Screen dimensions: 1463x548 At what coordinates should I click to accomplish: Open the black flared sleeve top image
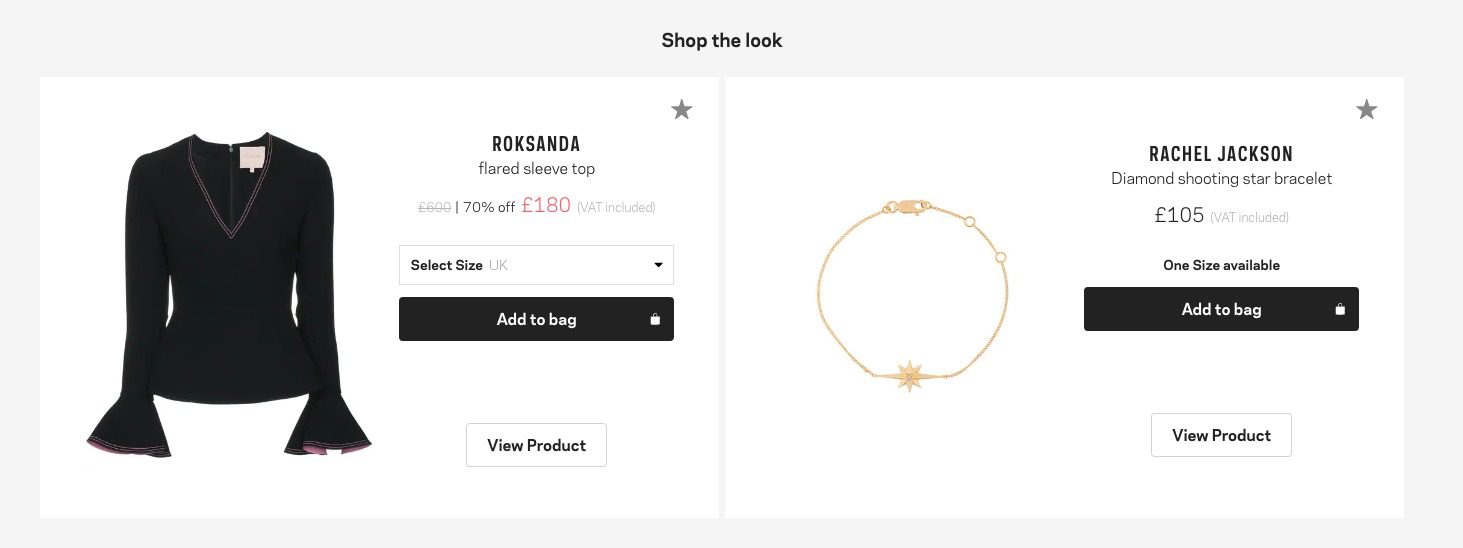click(229, 295)
